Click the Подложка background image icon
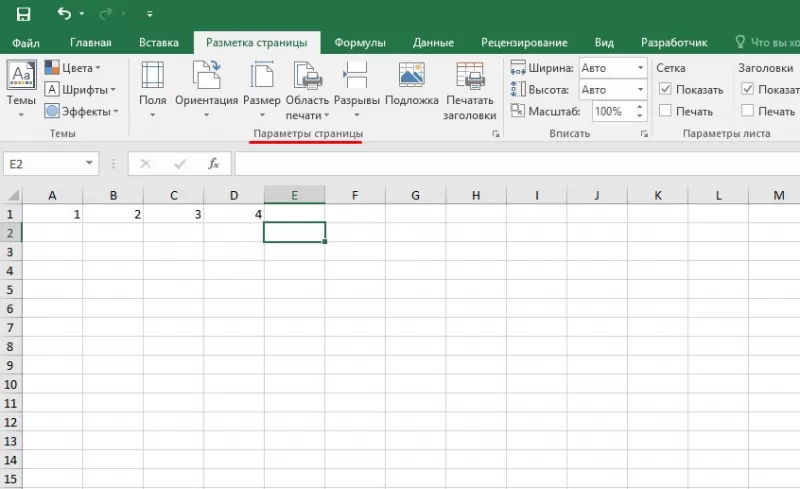This screenshot has width=800, height=489. pos(411,75)
